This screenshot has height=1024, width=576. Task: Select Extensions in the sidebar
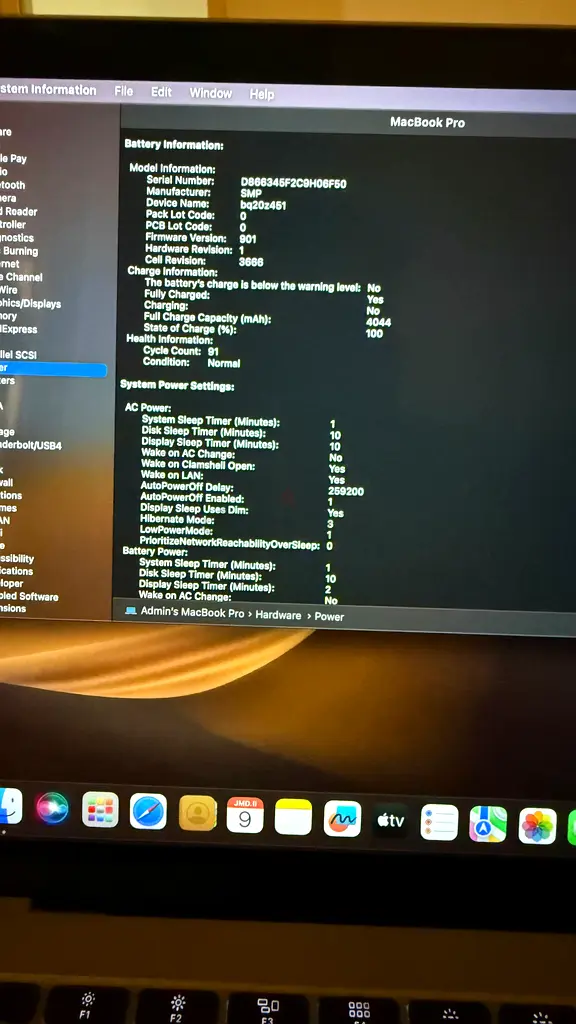coord(13,609)
